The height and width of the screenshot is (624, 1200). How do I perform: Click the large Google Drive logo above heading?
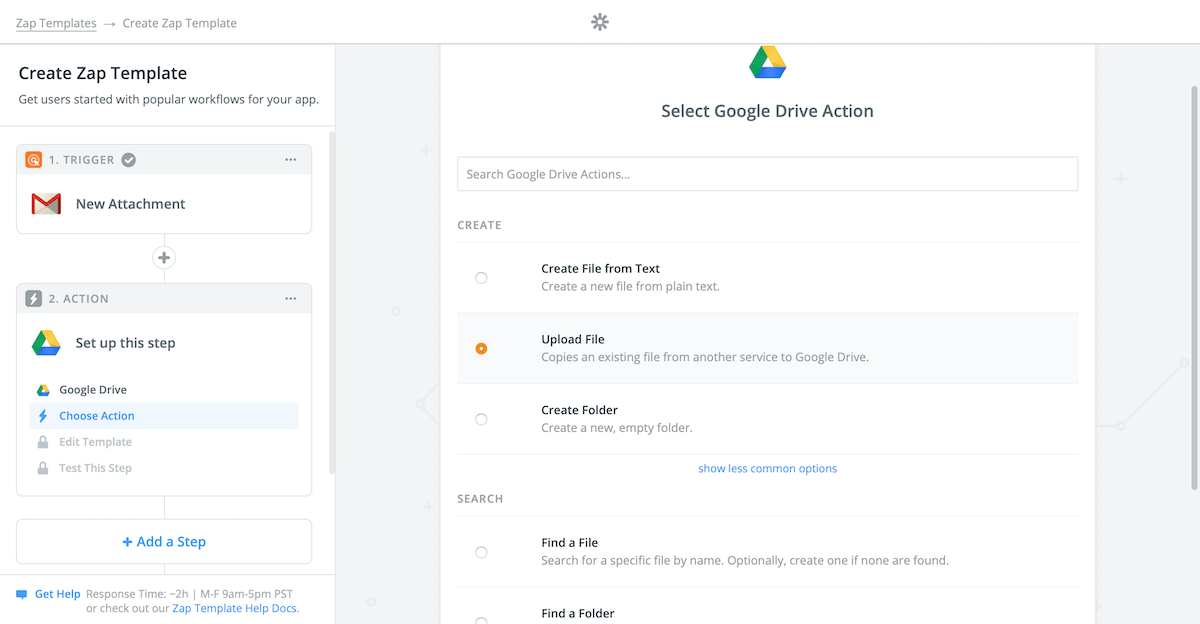click(768, 62)
